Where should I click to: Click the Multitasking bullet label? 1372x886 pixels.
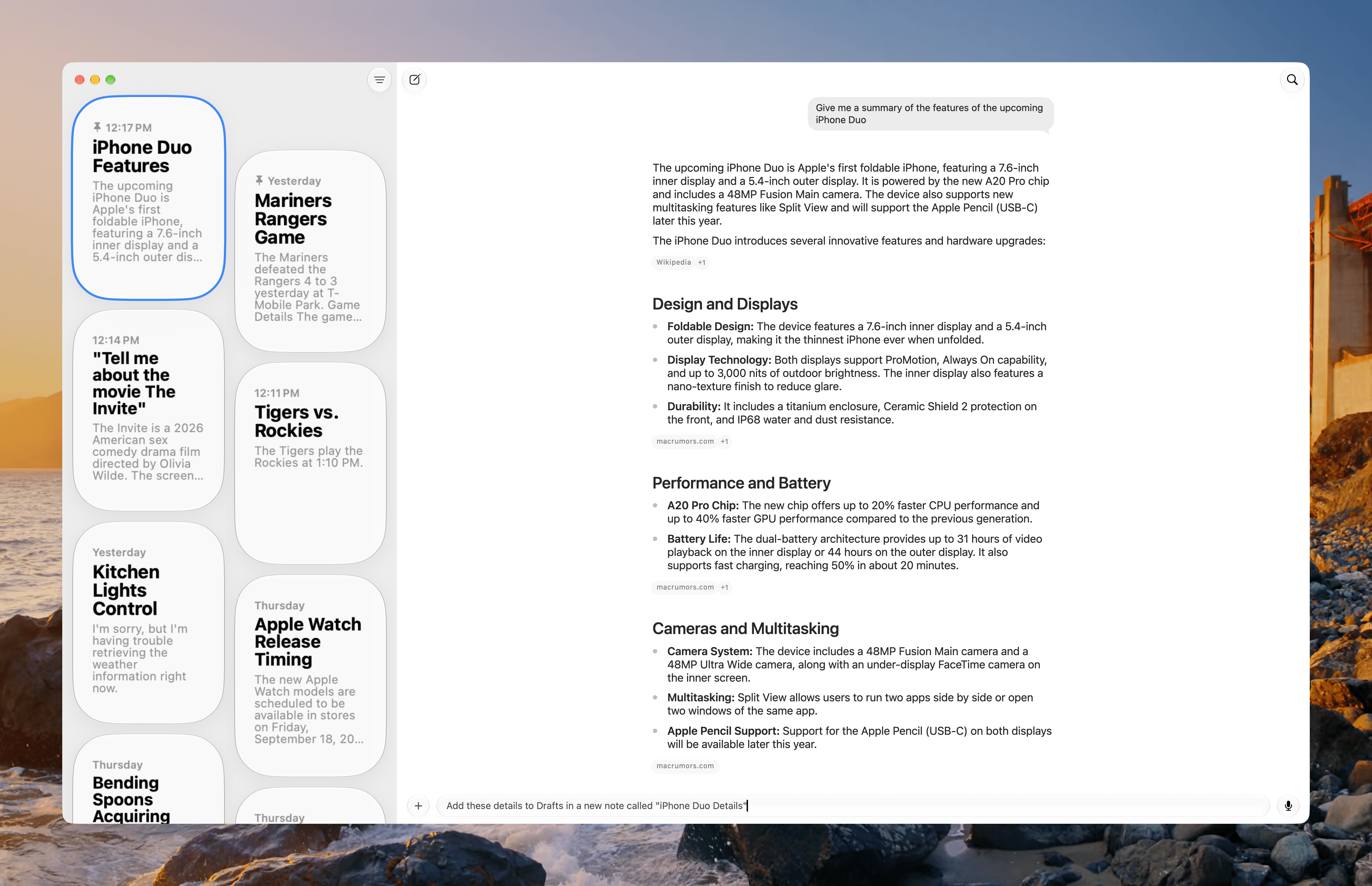point(701,697)
